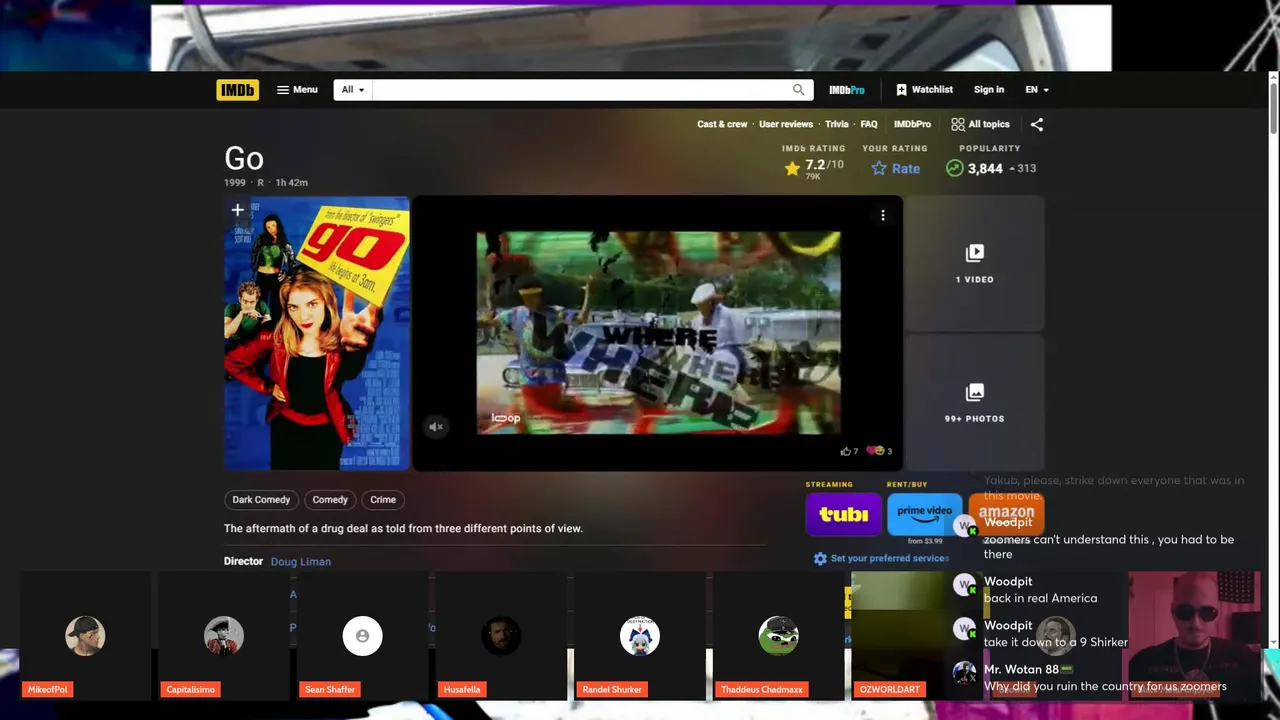
Task: Select the Capitalisimo participant avatar
Action: coord(223,636)
